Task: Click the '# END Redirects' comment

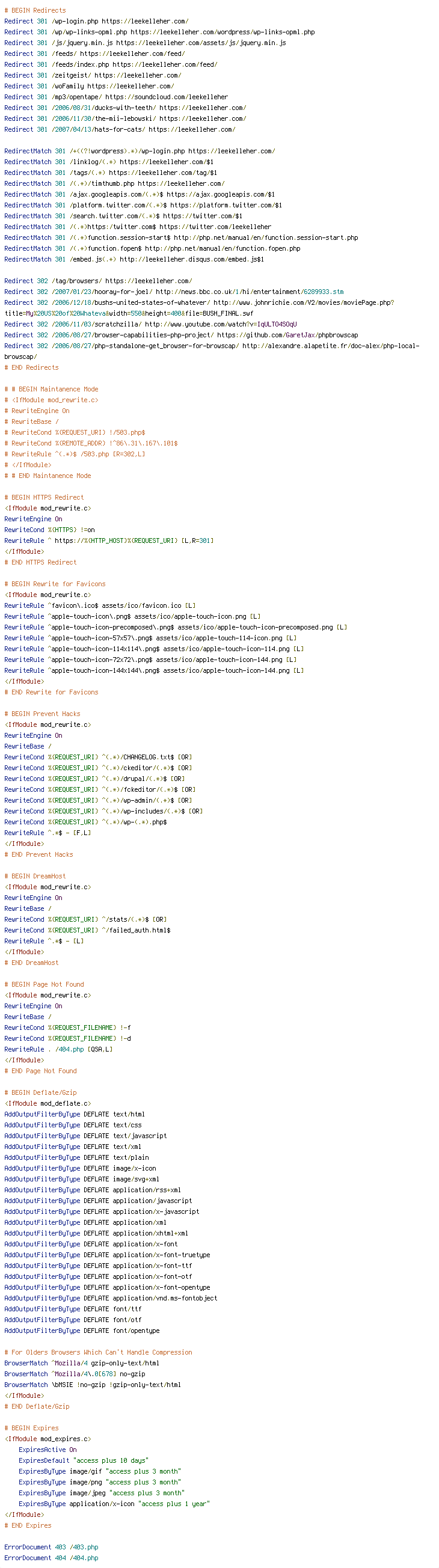Action: [x=32, y=368]
